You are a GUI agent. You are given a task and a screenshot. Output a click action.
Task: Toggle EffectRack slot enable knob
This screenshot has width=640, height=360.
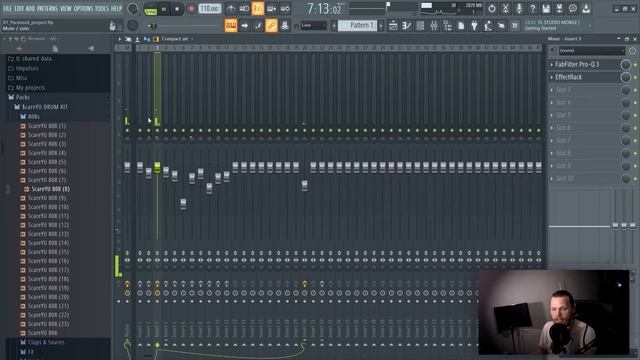click(625, 77)
